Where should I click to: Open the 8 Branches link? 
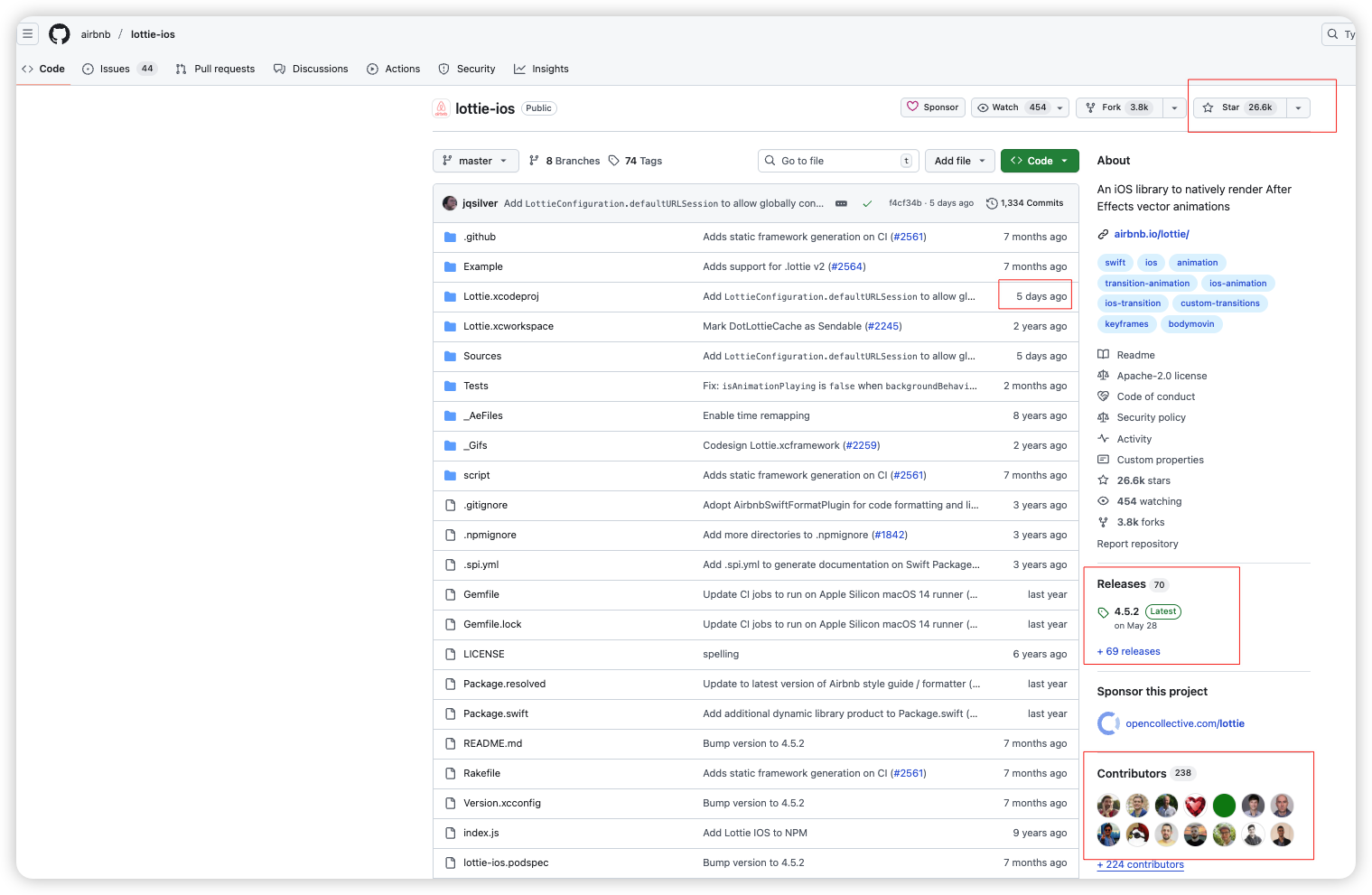[565, 161]
